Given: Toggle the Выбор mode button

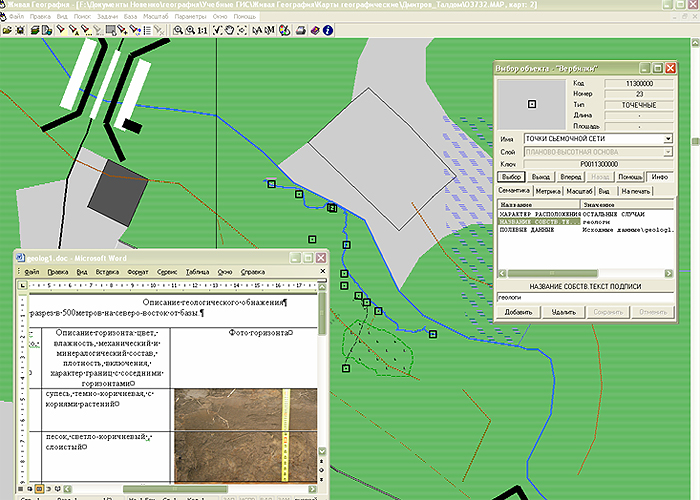Looking at the screenshot, I should coord(510,176).
